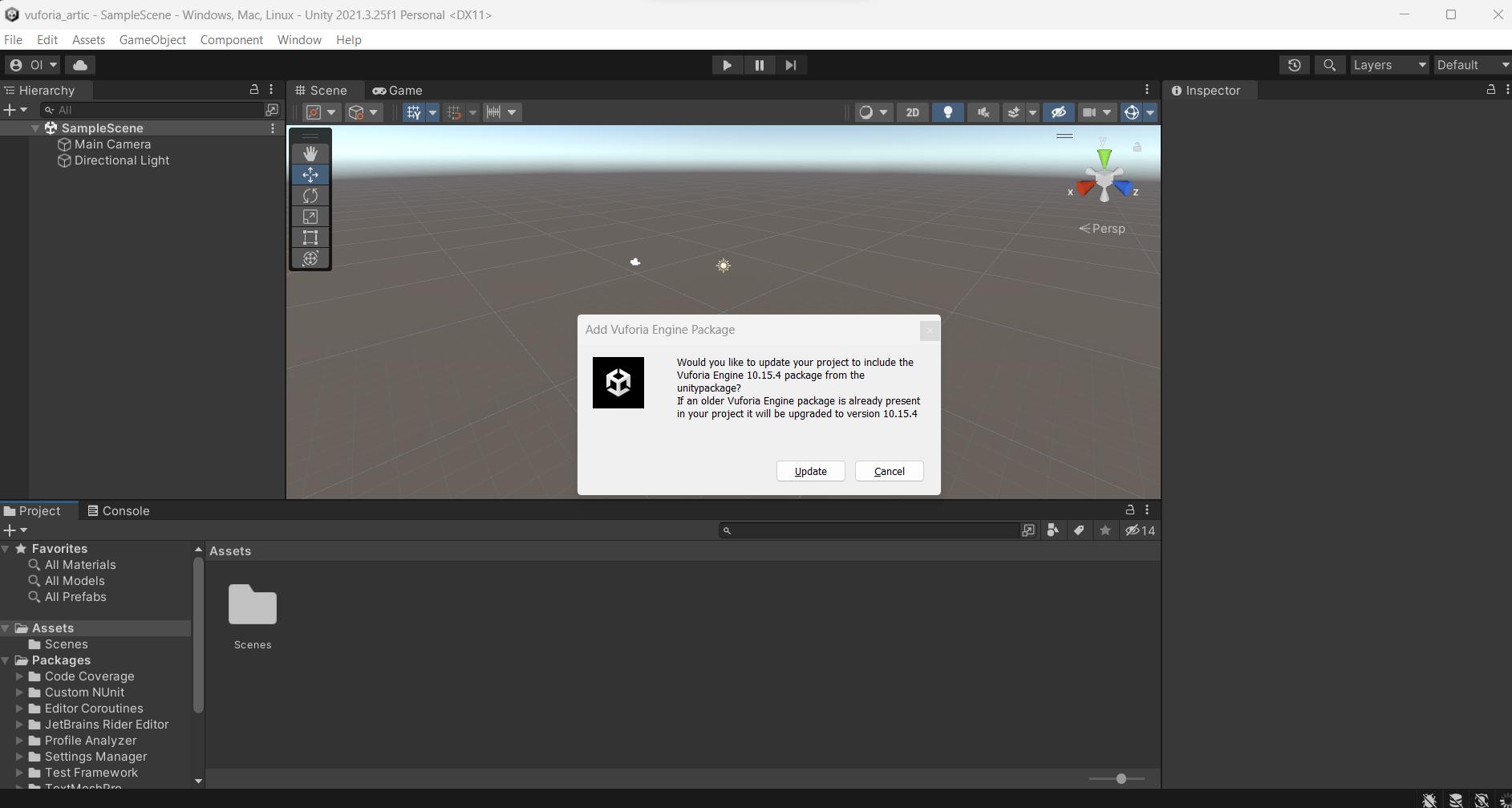Click Update in Vuforia dialog
1512x808 pixels.
click(x=810, y=471)
